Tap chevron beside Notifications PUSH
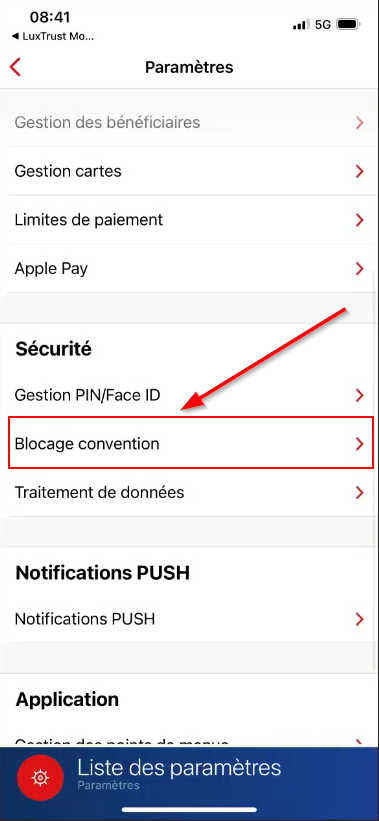Viewport: 379px width, 821px height. tap(359, 619)
